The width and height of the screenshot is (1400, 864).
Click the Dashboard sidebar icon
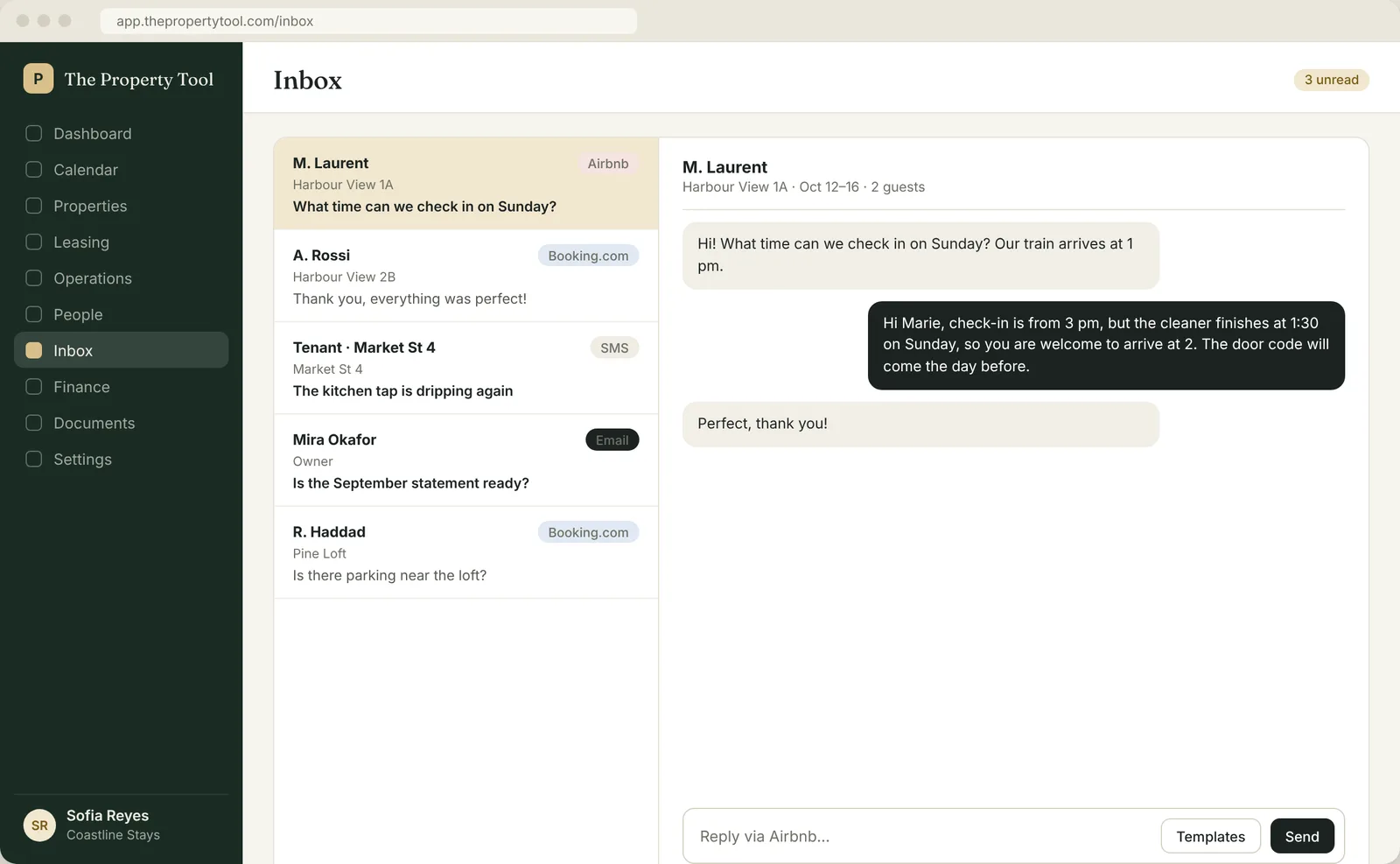(34, 133)
